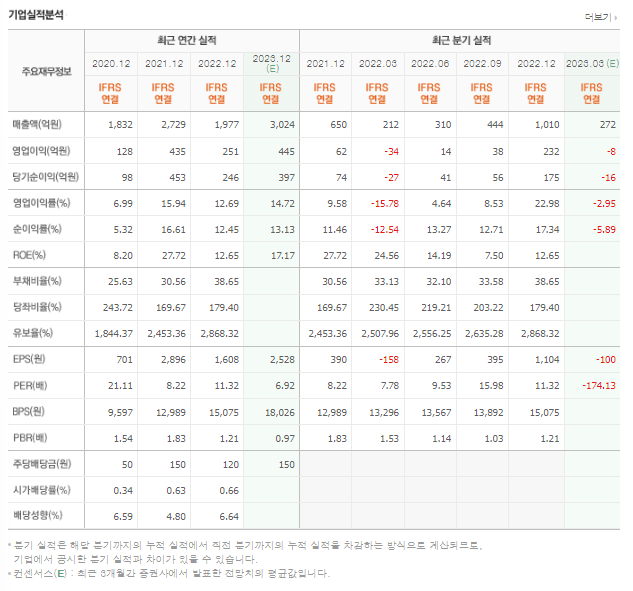This screenshot has height=591, width=633.
Task: Click the 21.11 PER value
Action: [120, 386]
